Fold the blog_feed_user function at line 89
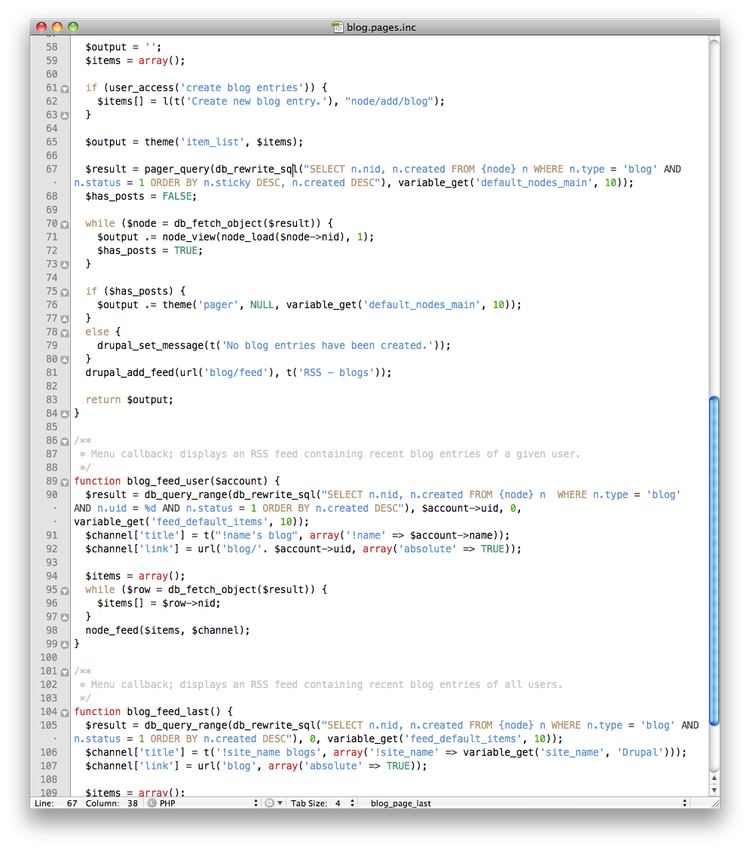Viewport: 750px width, 850px height. pyautogui.click(x=65, y=482)
